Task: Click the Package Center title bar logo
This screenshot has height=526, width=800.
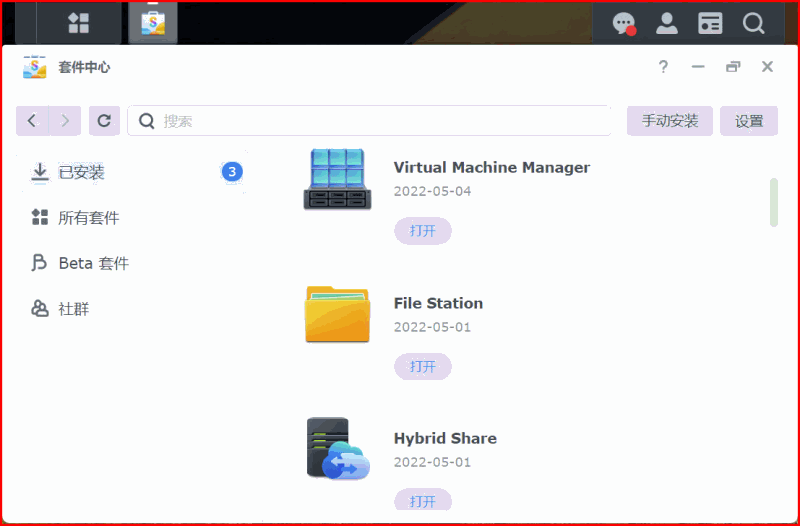Action: pyautogui.click(x=35, y=67)
